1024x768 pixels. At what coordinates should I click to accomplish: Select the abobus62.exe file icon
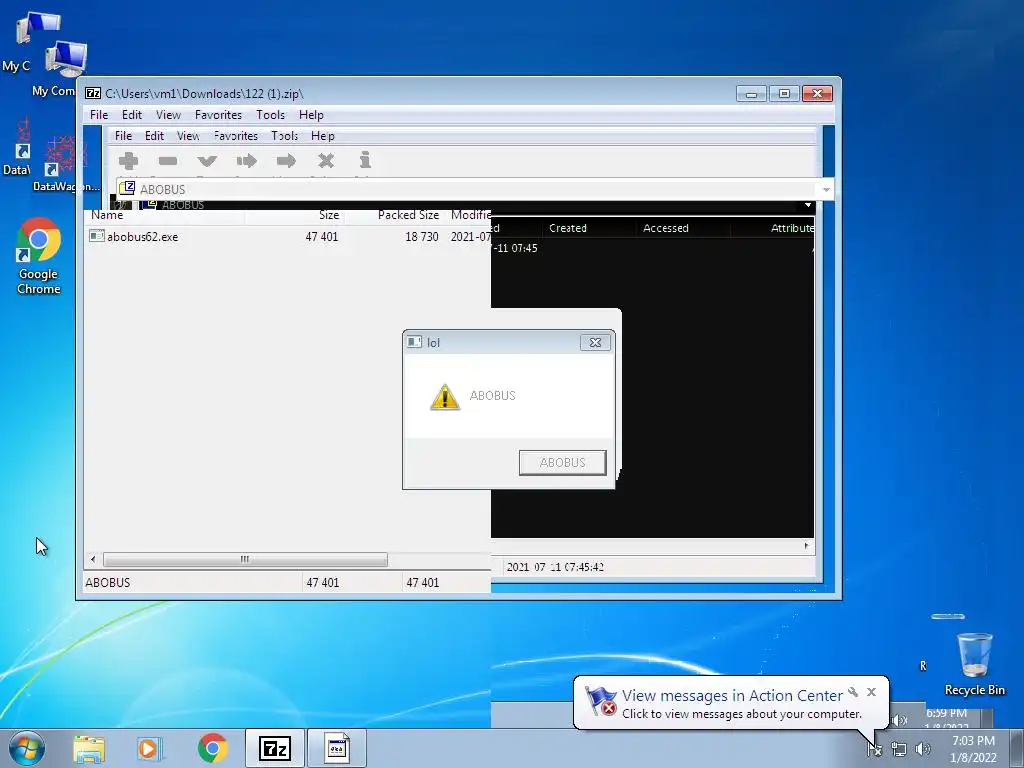point(97,236)
